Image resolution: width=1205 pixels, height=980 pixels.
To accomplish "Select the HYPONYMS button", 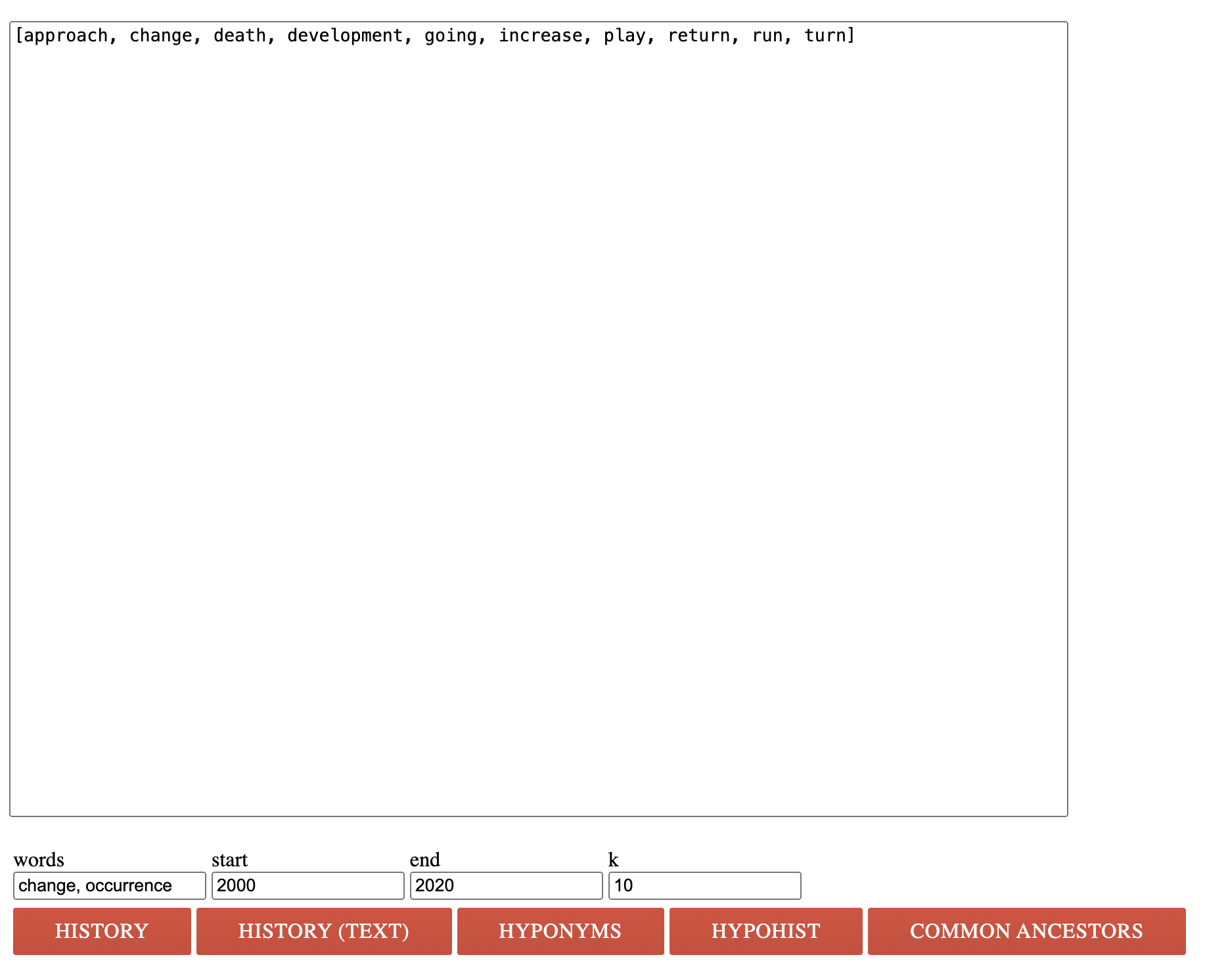I will [560, 931].
